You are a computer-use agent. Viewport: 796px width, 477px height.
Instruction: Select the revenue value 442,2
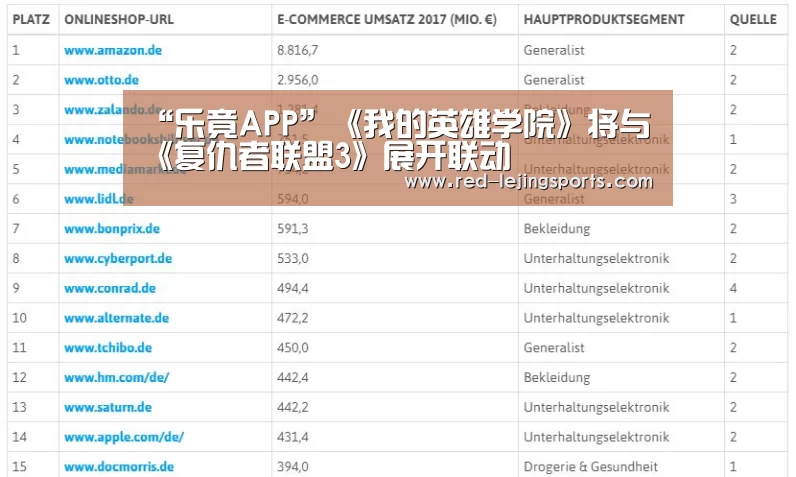coord(292,407)
